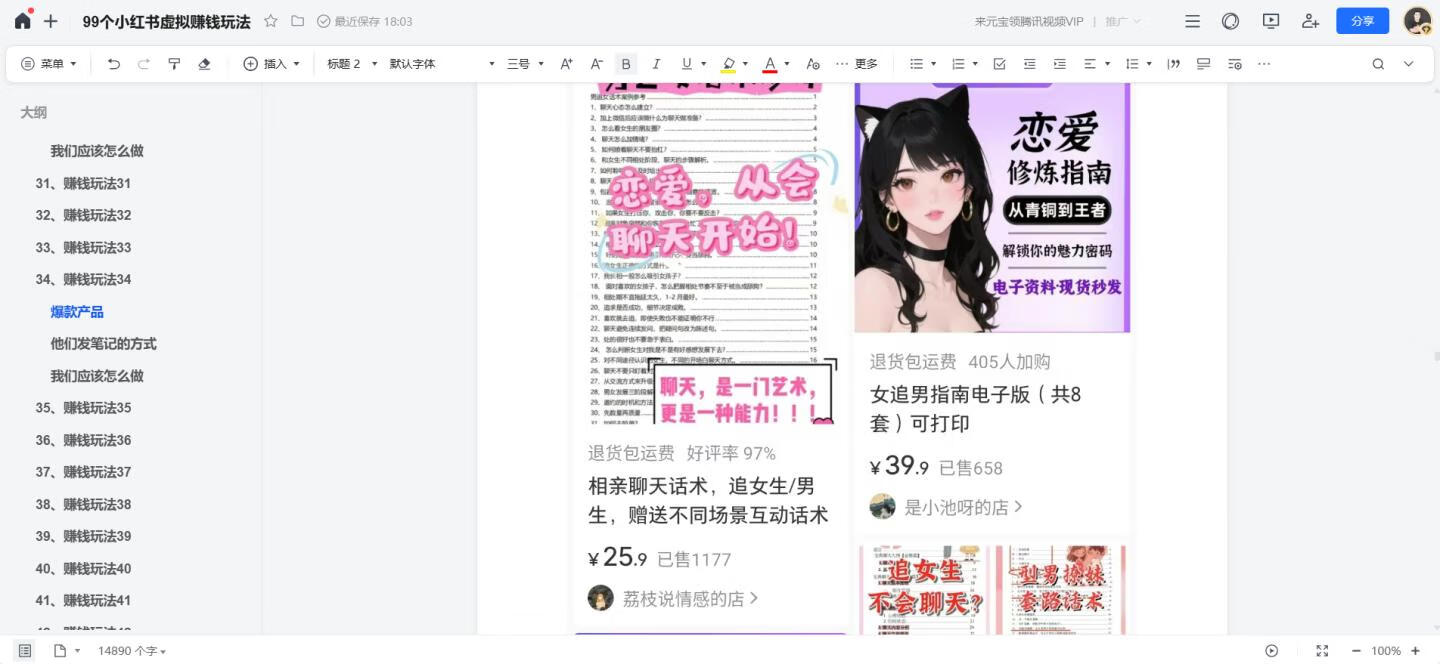Click the undo icon

(113, 63)
